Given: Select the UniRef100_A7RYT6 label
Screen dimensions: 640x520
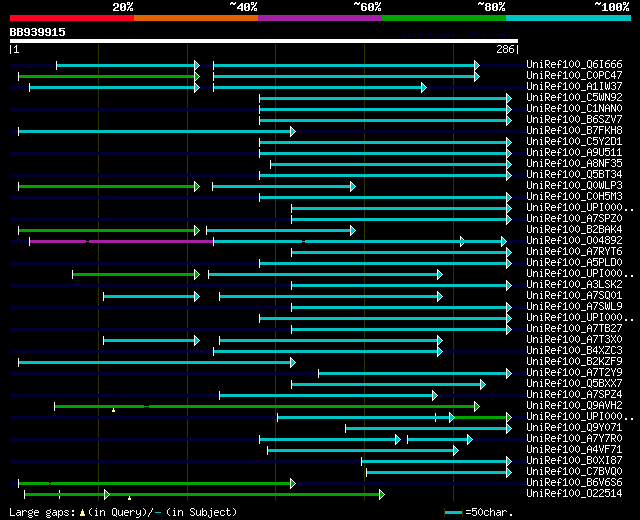Looking at the screenshot, I should pos(574,251).
